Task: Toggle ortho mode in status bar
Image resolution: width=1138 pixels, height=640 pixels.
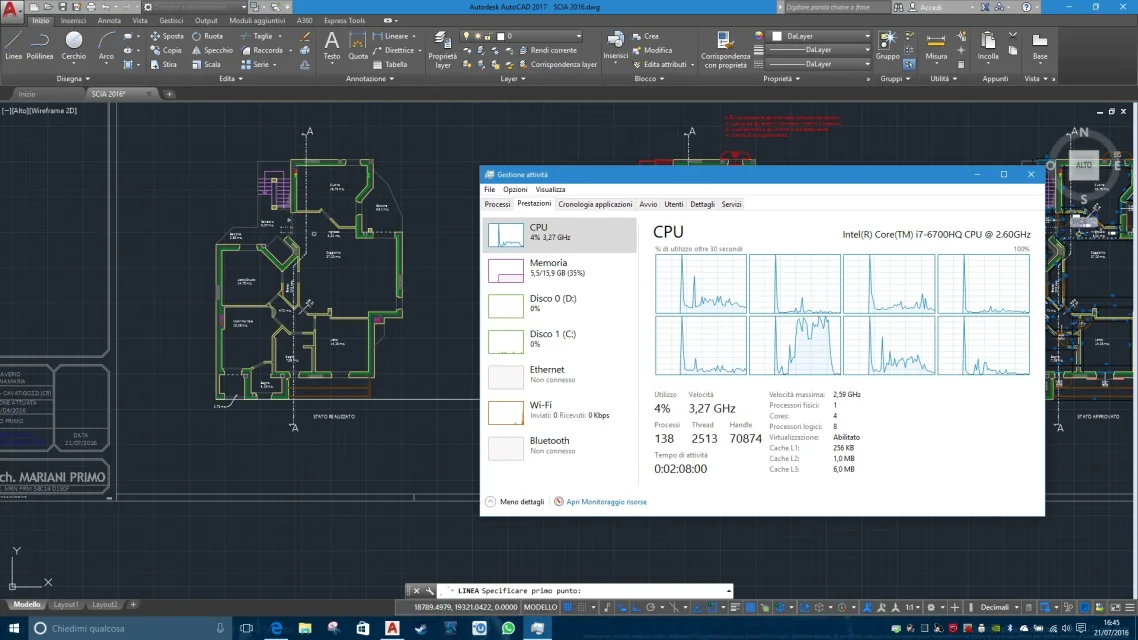Action: tap(636, 607)
